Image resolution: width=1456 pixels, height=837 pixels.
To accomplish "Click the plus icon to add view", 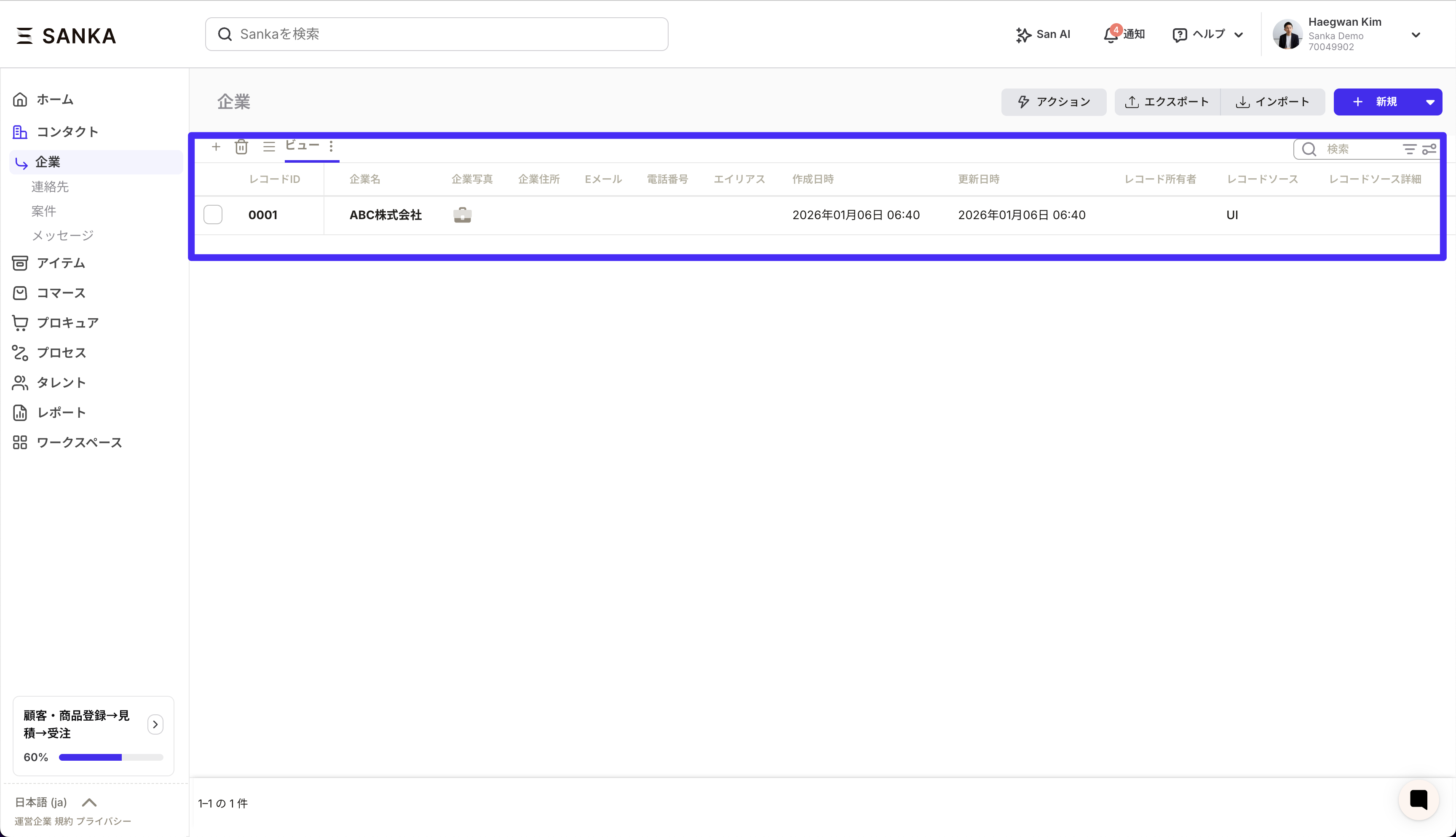I will [216, 147].
